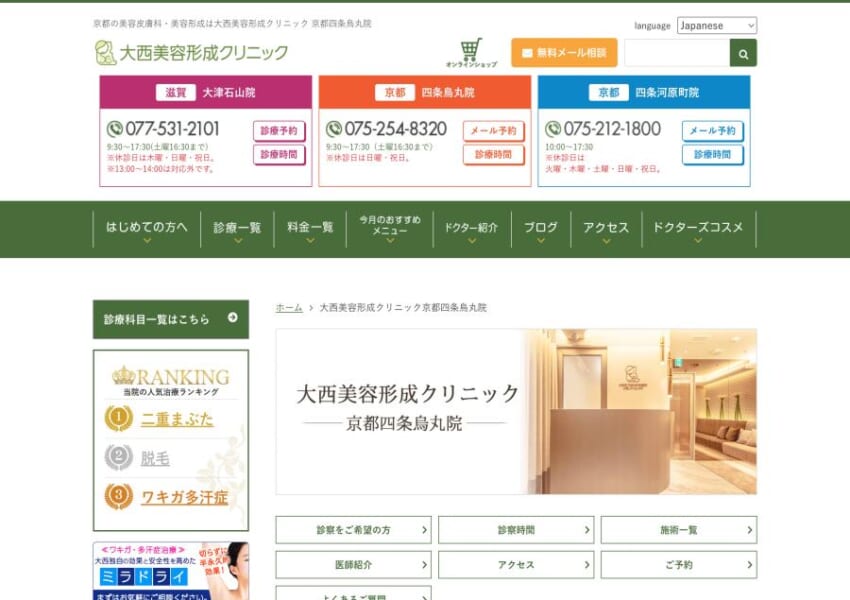Viewport: 850px width, 600px height.
Task: Click the ミラドライ advertisement banner
Action: tap(171, 571)
